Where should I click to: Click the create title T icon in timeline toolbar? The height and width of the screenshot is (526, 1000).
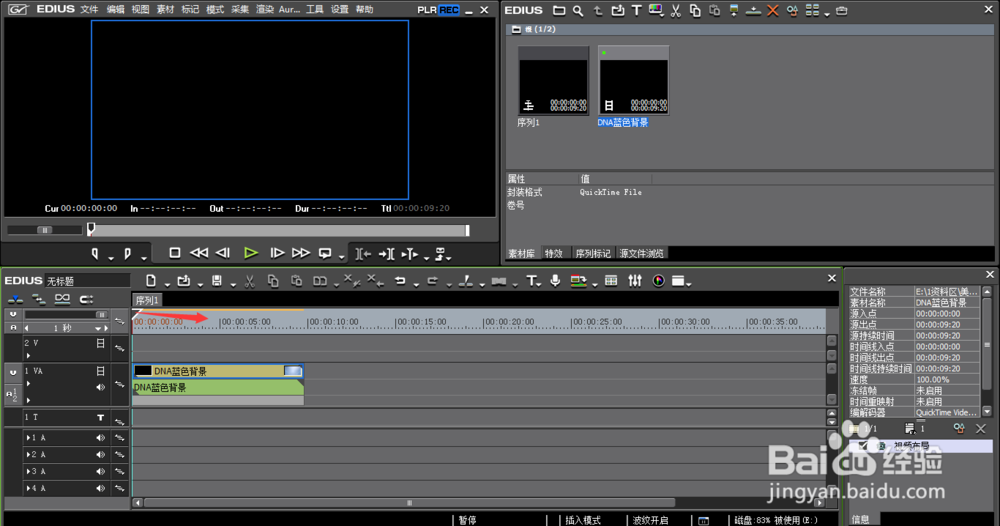[x=531, y=281]
